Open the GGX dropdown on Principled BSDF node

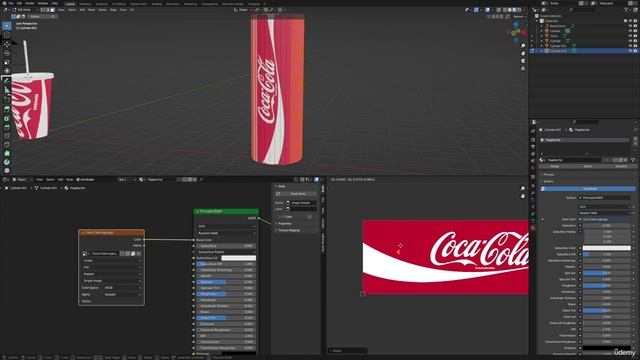pos(226,226)
